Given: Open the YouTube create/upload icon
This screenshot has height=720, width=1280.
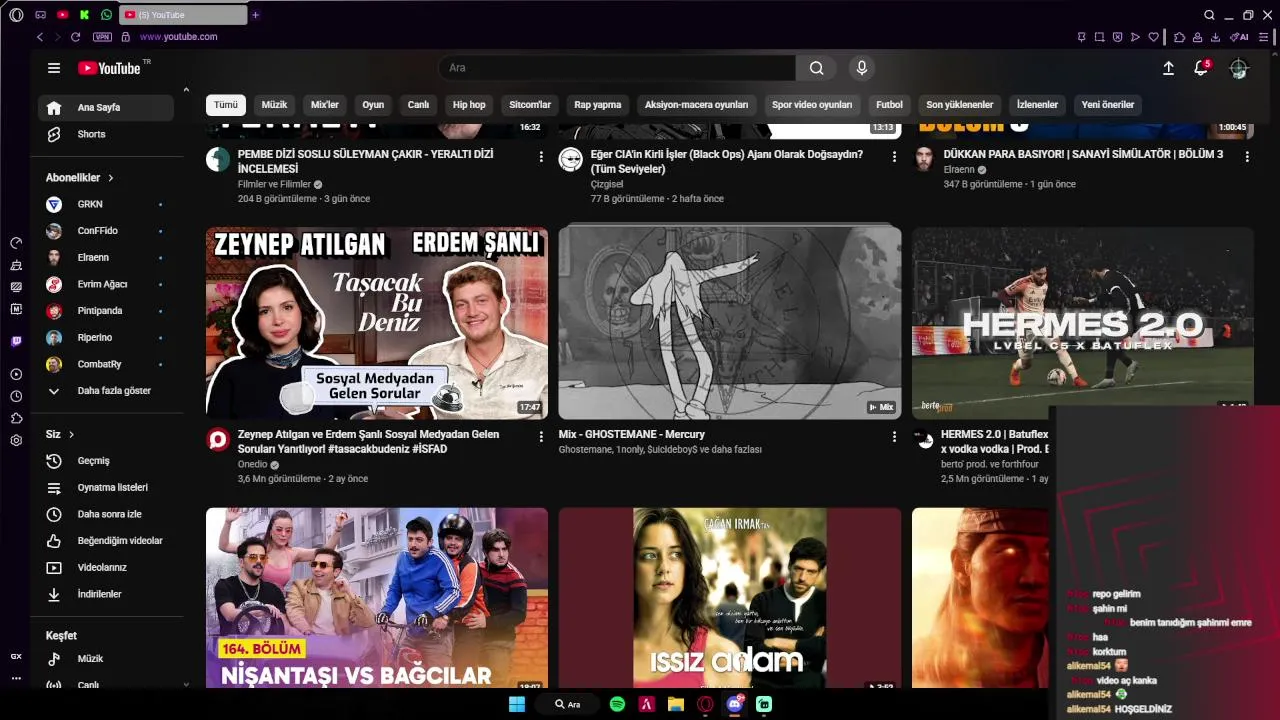Looking at the screenshot, I should [1168, 68].
